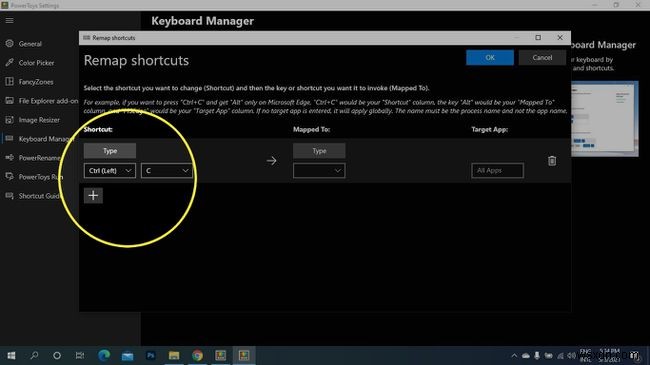Click the volume icon in system tray
Image resolution: width=650 pixels, height=365 pixels.
coord(571,355)
